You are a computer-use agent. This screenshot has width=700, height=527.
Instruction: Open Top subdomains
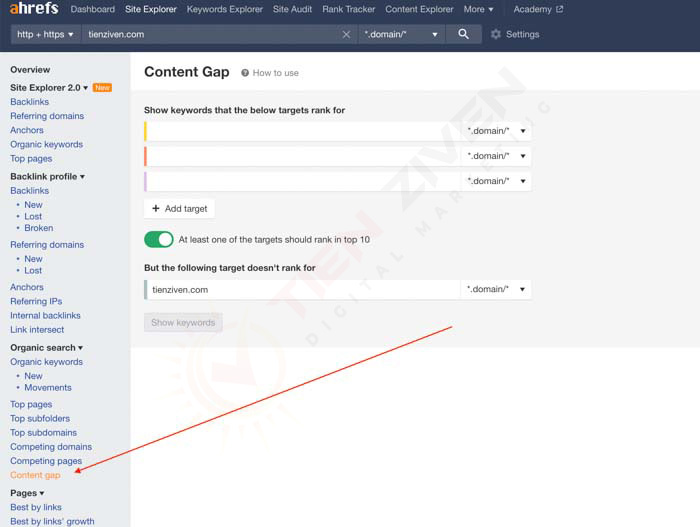(x=43, y=433)
